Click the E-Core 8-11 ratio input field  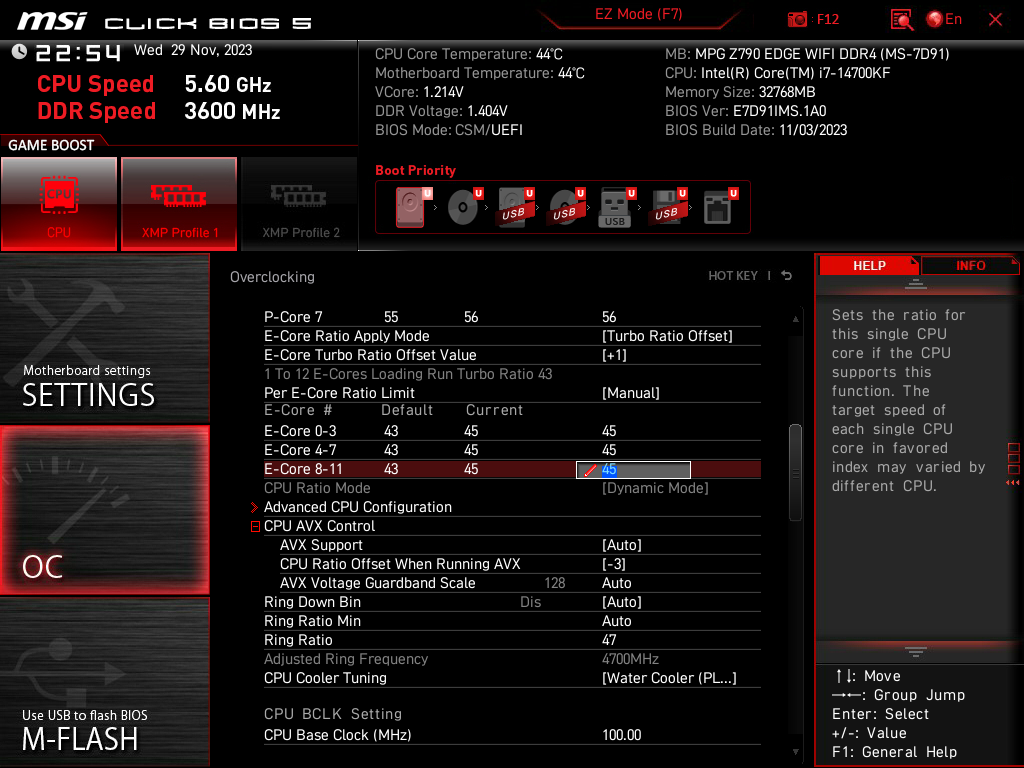click(633, 470)
